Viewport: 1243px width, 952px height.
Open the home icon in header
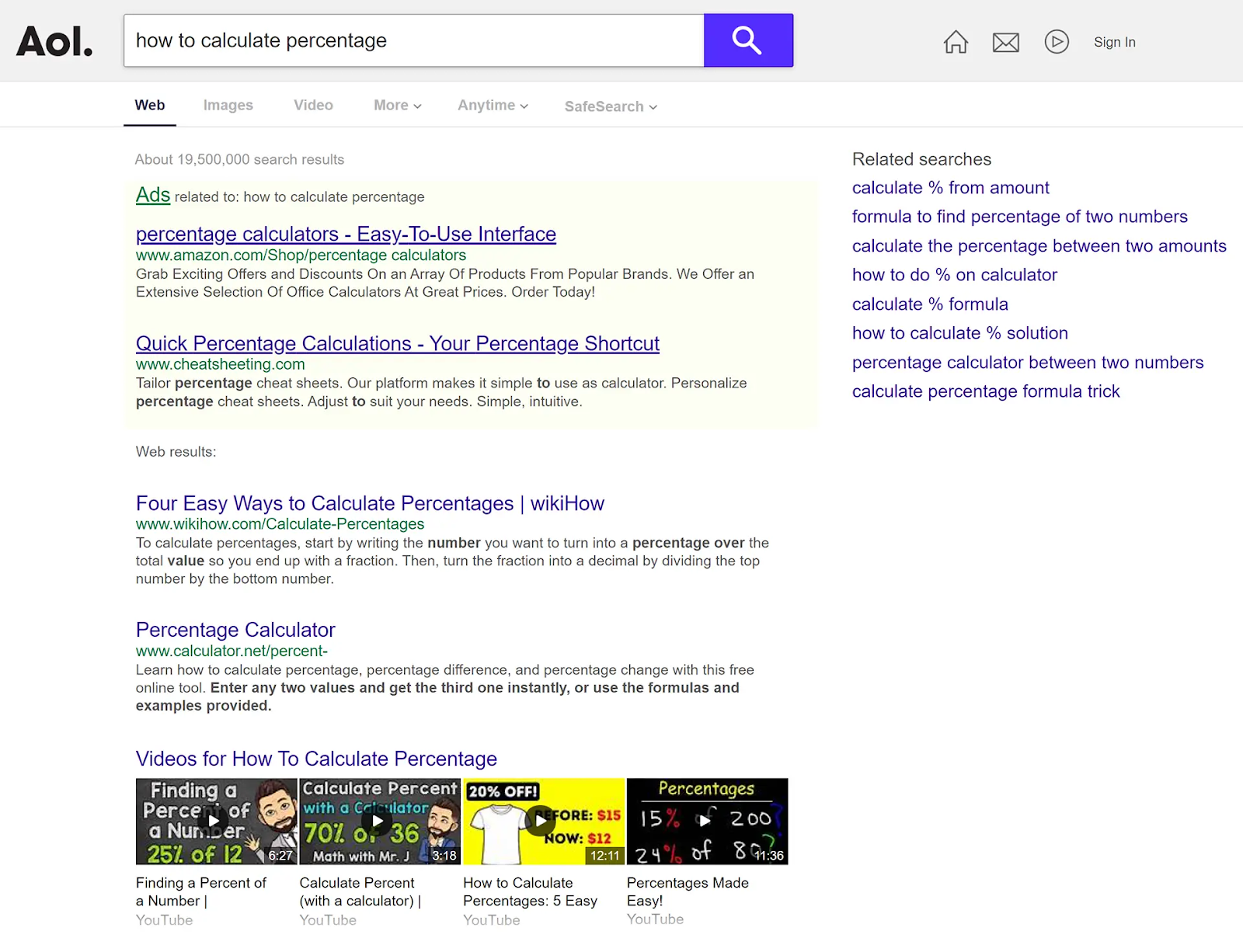(x=956, y=42)
